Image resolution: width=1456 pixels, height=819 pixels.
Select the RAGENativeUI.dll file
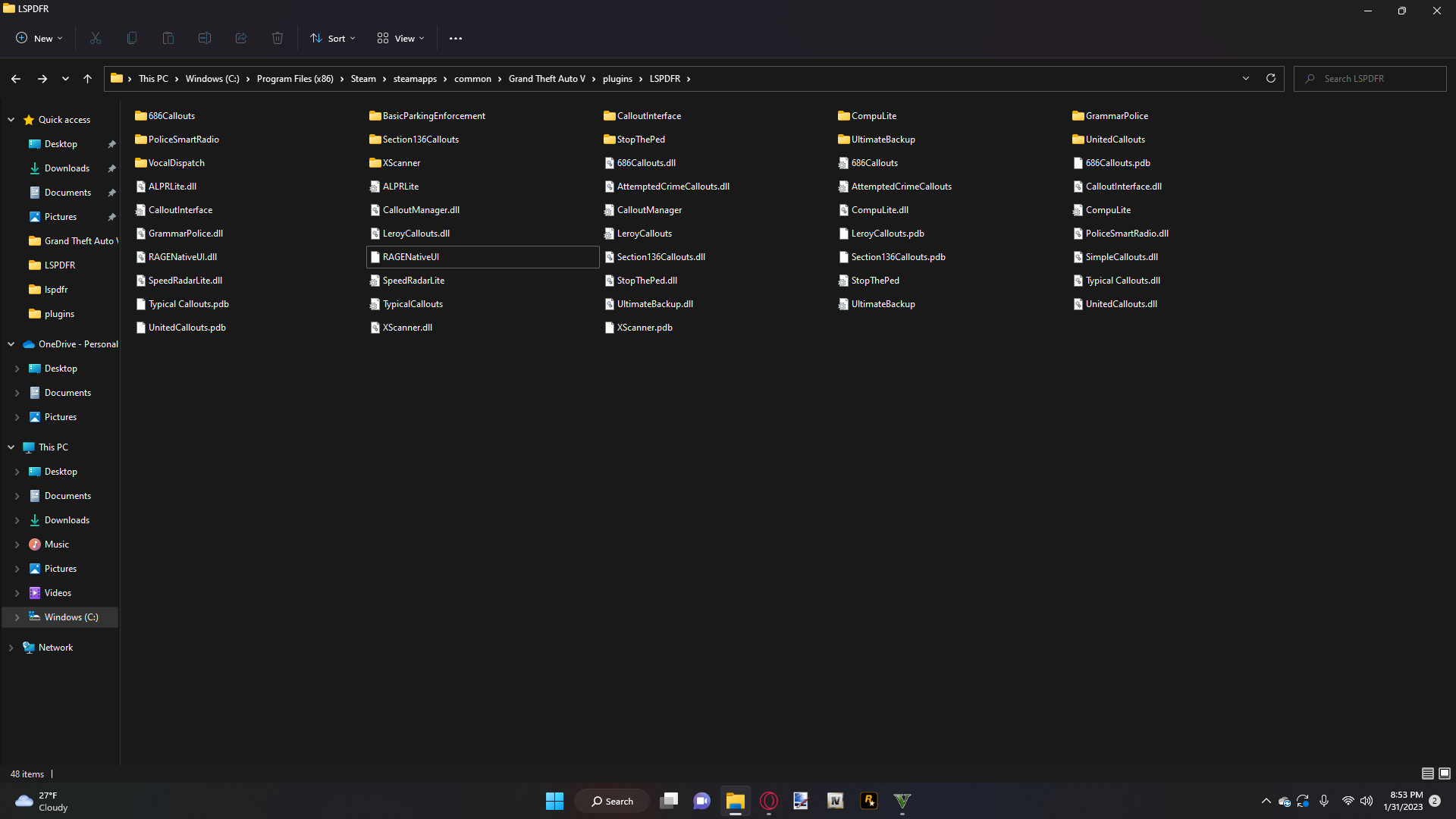pos(183,257)
